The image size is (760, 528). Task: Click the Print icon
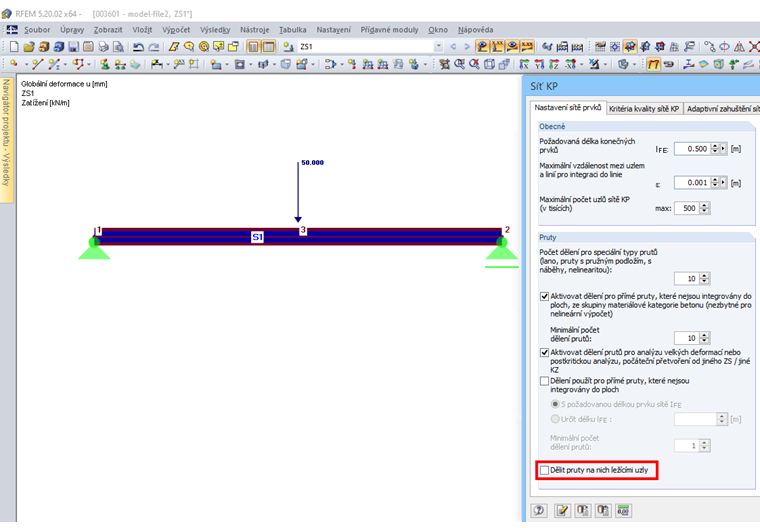(x=103, y=47)
